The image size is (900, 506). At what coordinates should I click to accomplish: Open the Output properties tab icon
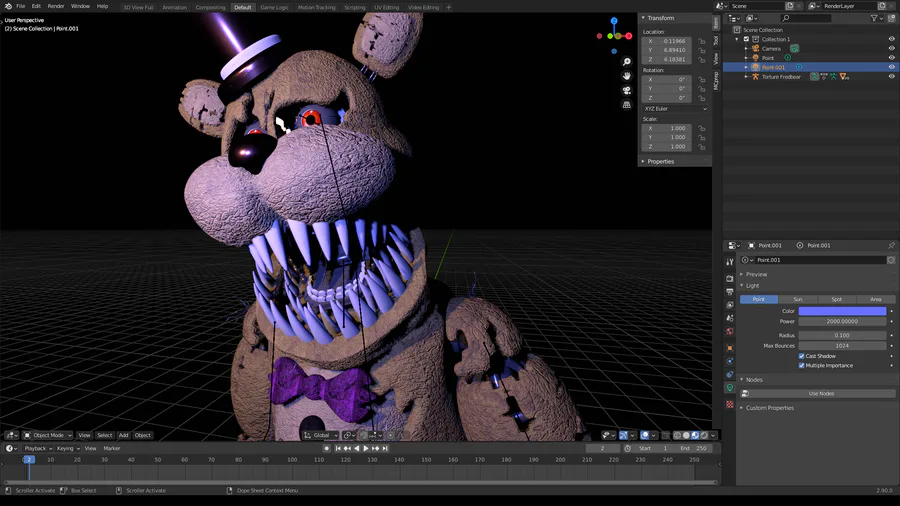(x=730, y=291)
